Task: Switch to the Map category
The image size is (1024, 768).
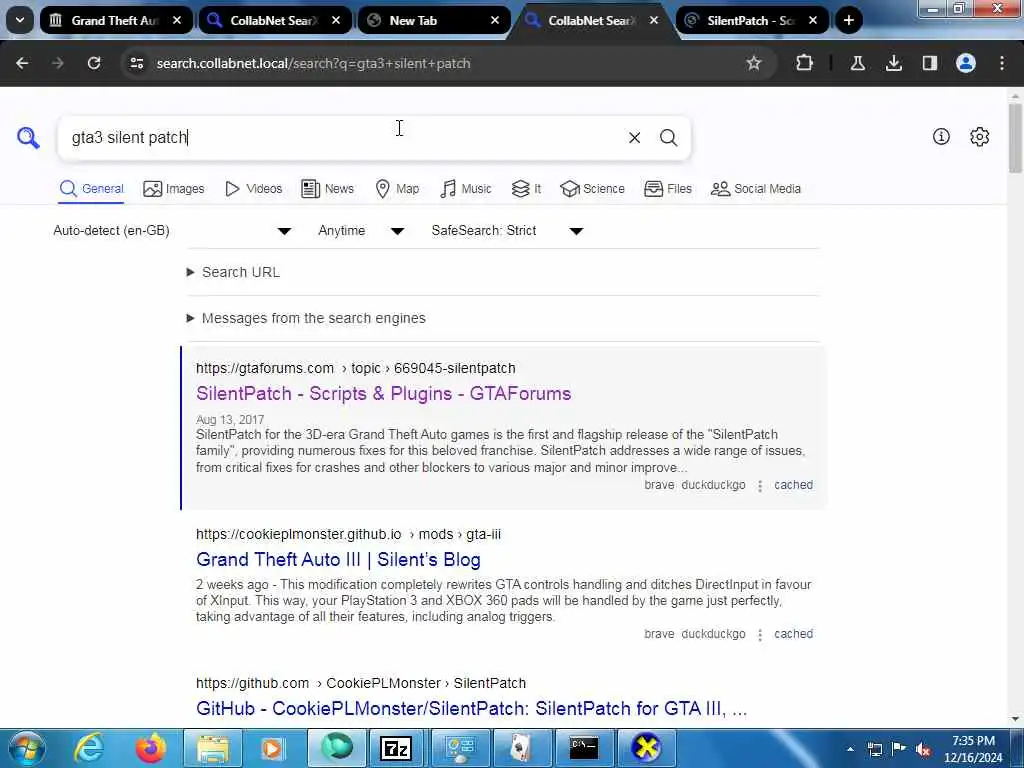Action: coord(397,189)
